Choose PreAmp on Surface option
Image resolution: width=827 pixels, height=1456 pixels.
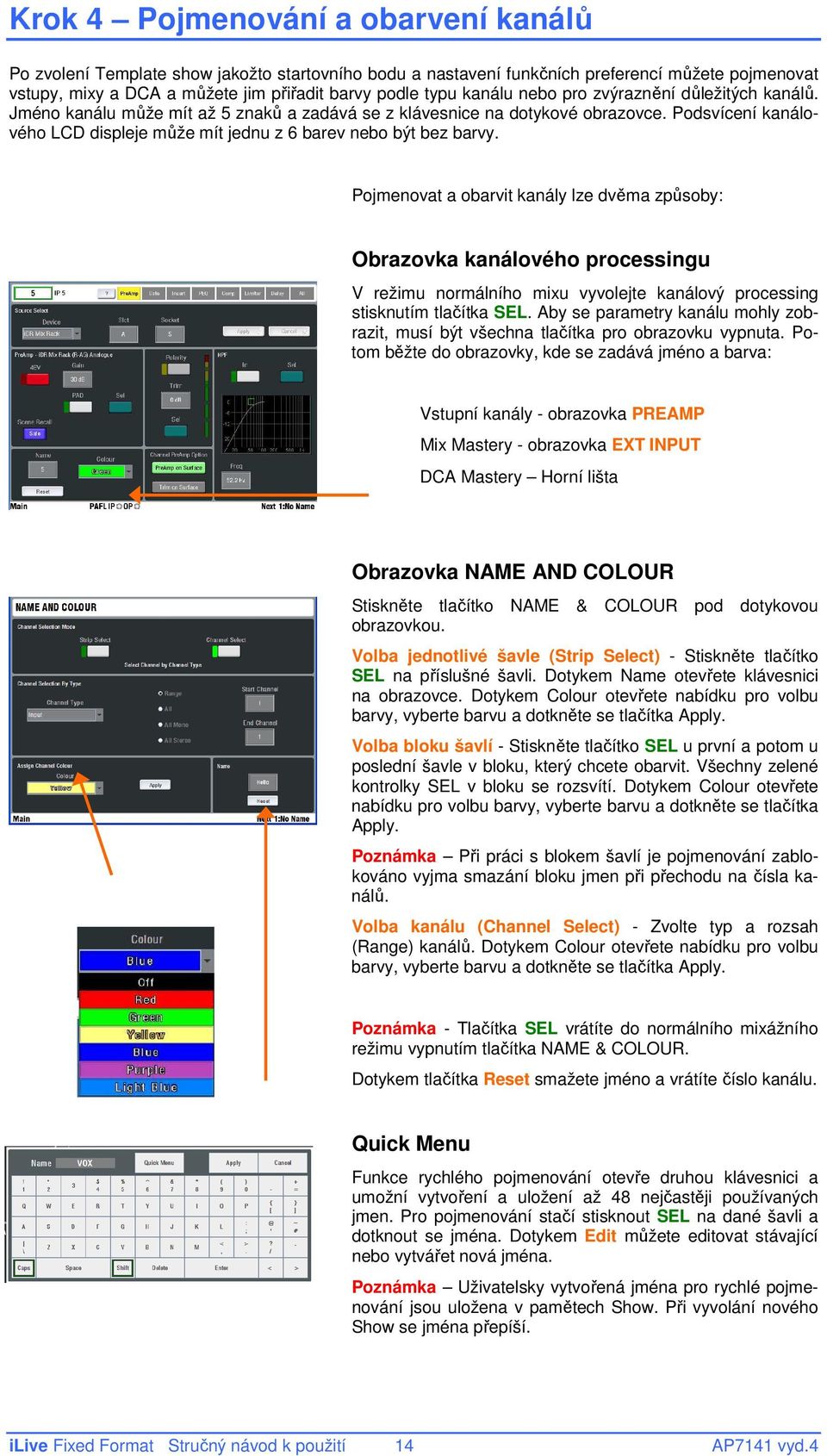[x=178, y=468]
